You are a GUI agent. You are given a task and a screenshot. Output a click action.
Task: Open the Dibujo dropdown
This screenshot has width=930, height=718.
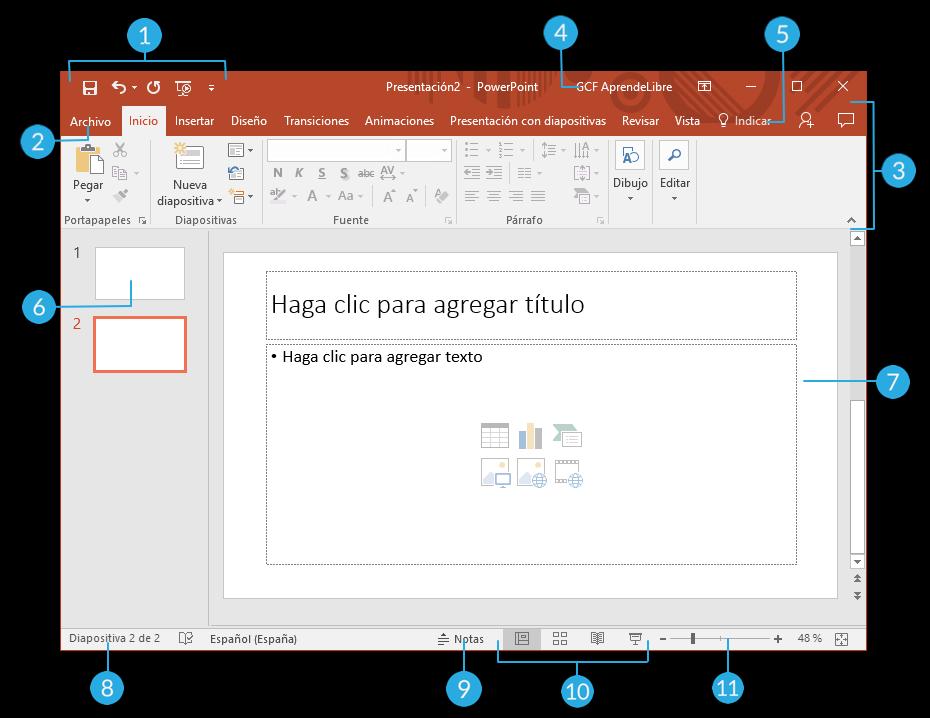(630, 172)
